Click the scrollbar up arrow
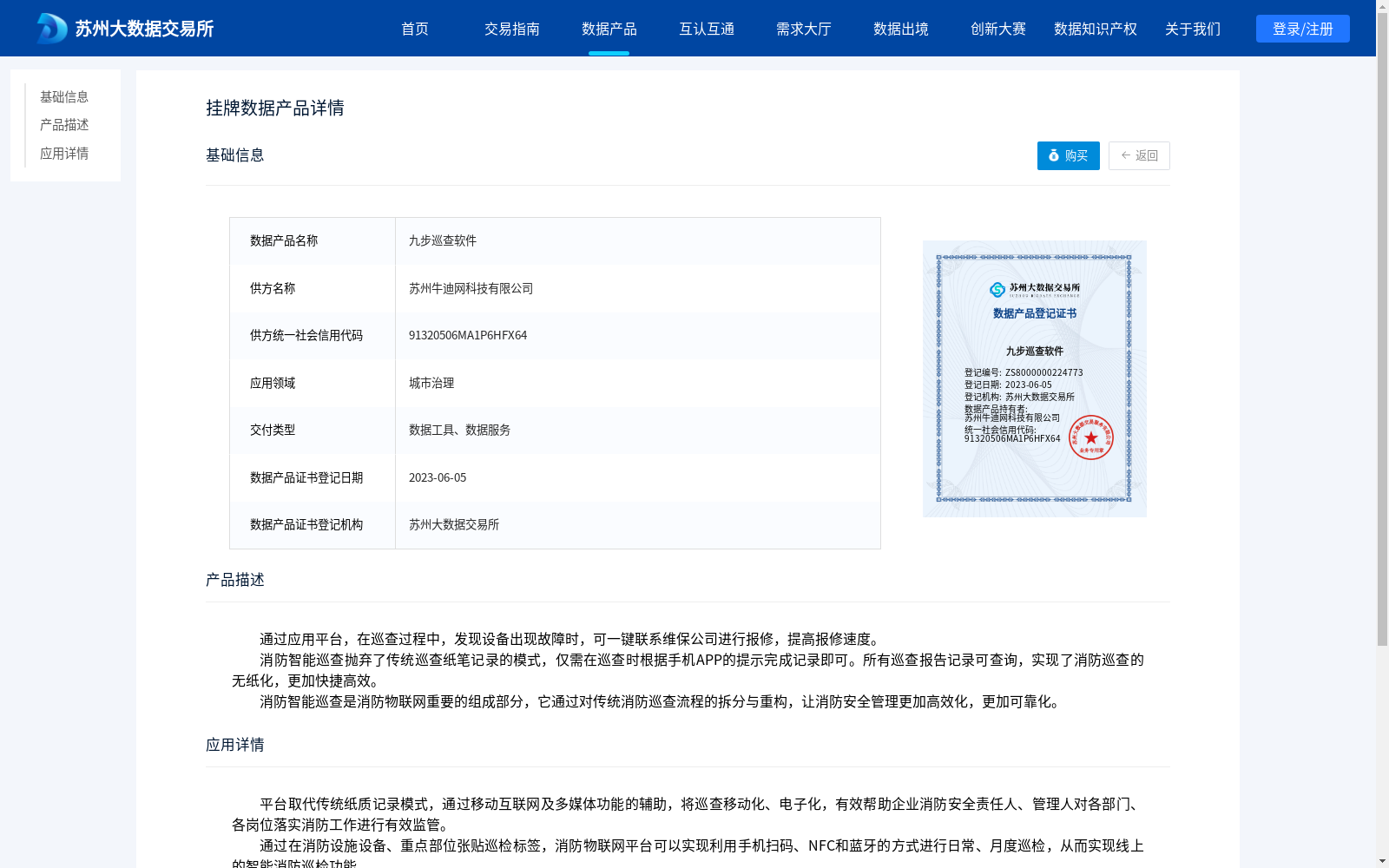 point(1382,6)
